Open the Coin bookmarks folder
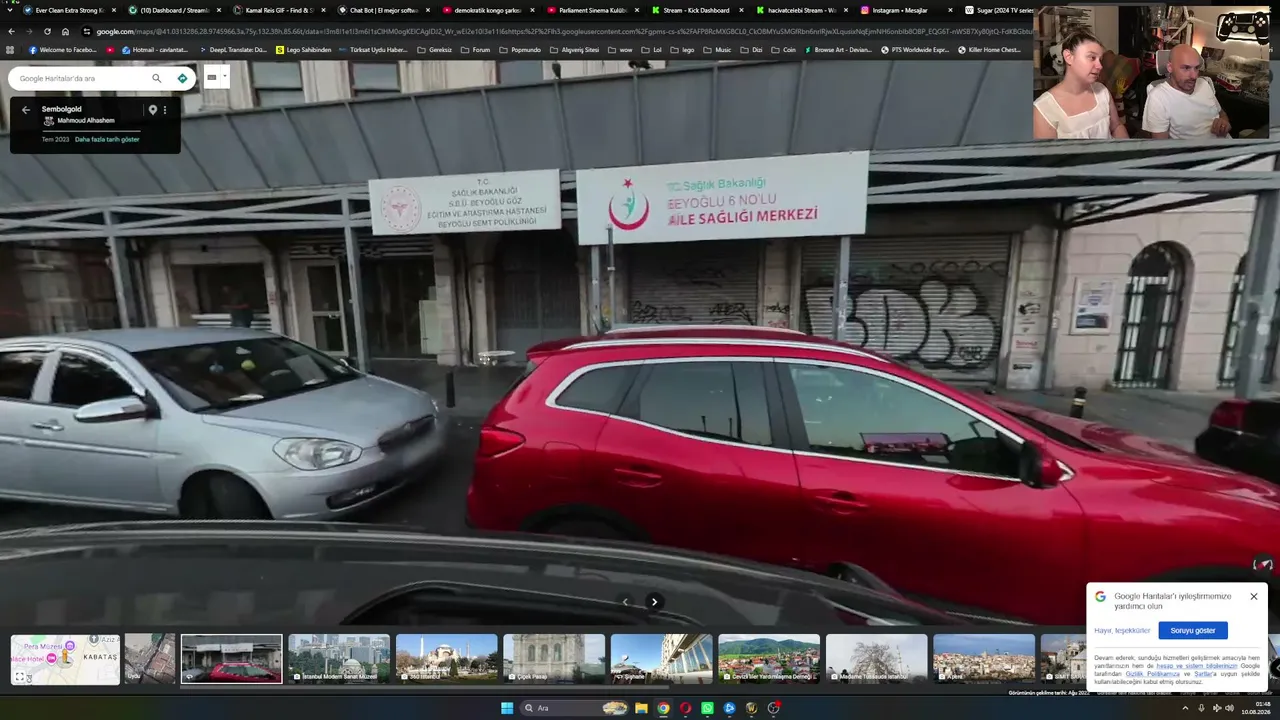The height and width of the screenshot is (720, 1280). click(784, 49)
